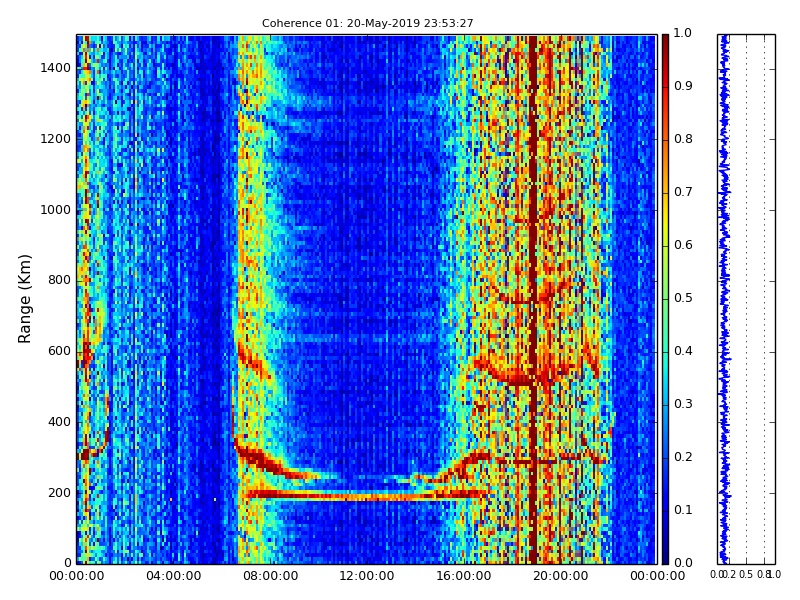Click the '20:00:00' time tick label
Viewport: 800px width, 600px height.
[x=560, y=576]
